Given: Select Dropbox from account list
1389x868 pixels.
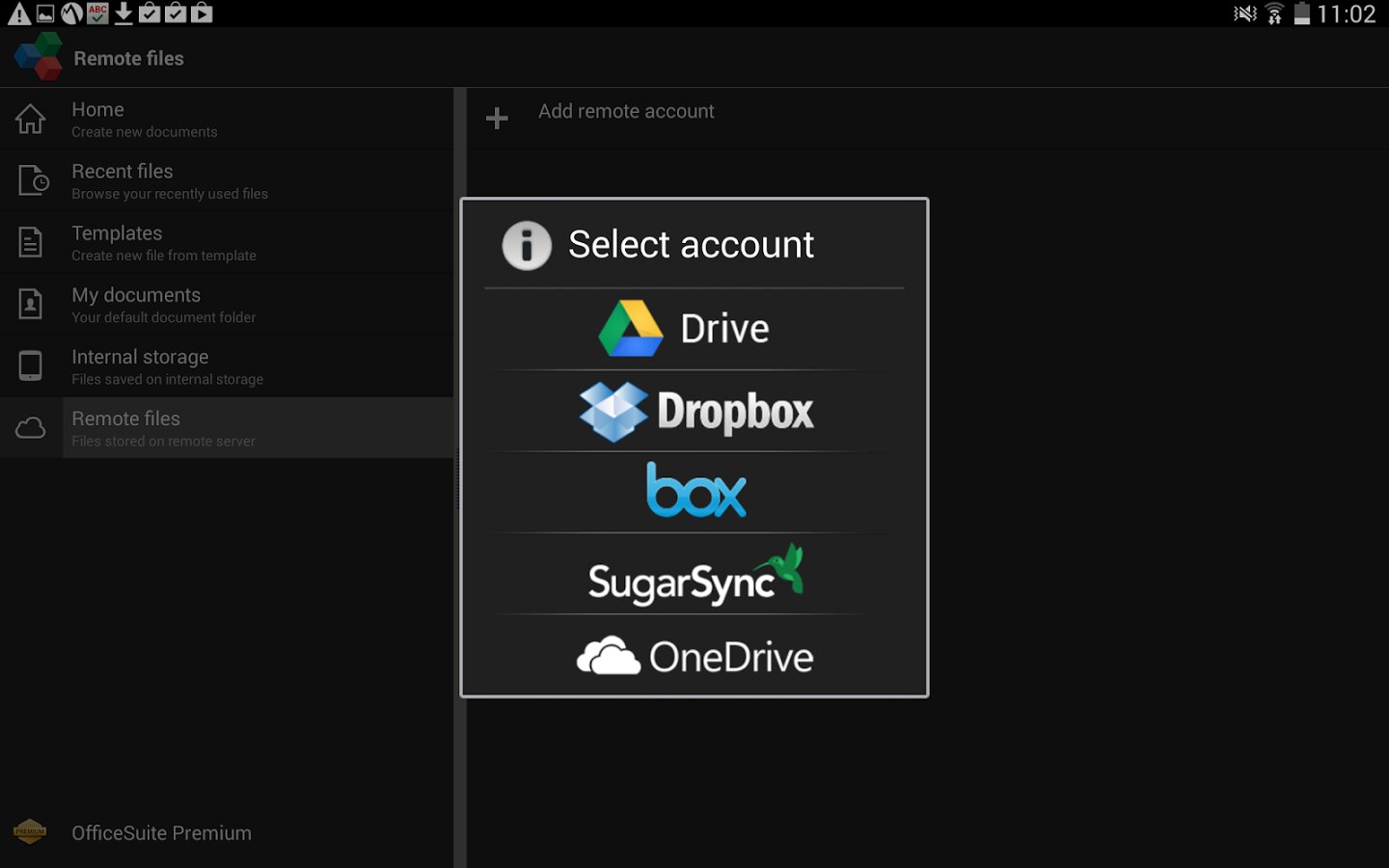Looking at the screenshot, I should pyautogui.click(x=694, y=412).
